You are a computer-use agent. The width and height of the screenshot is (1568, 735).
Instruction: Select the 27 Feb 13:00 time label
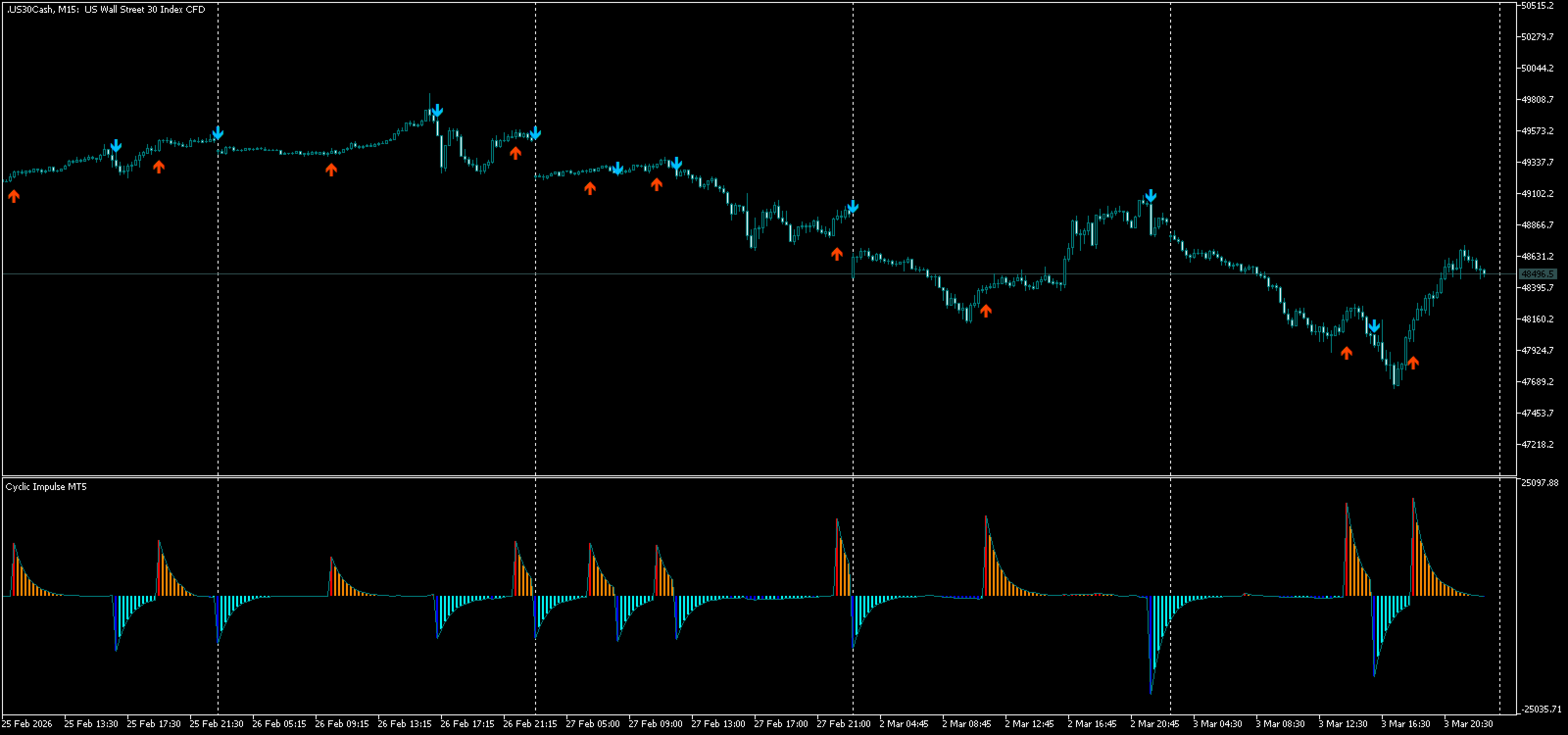(718, 724)
